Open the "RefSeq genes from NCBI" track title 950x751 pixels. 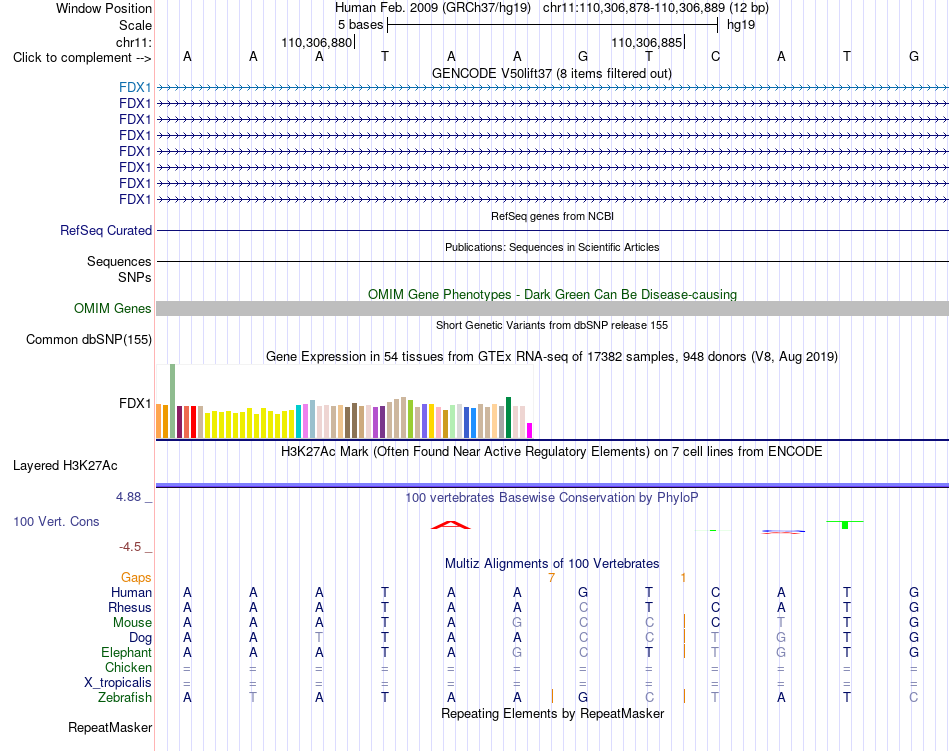tap(552, 216)
